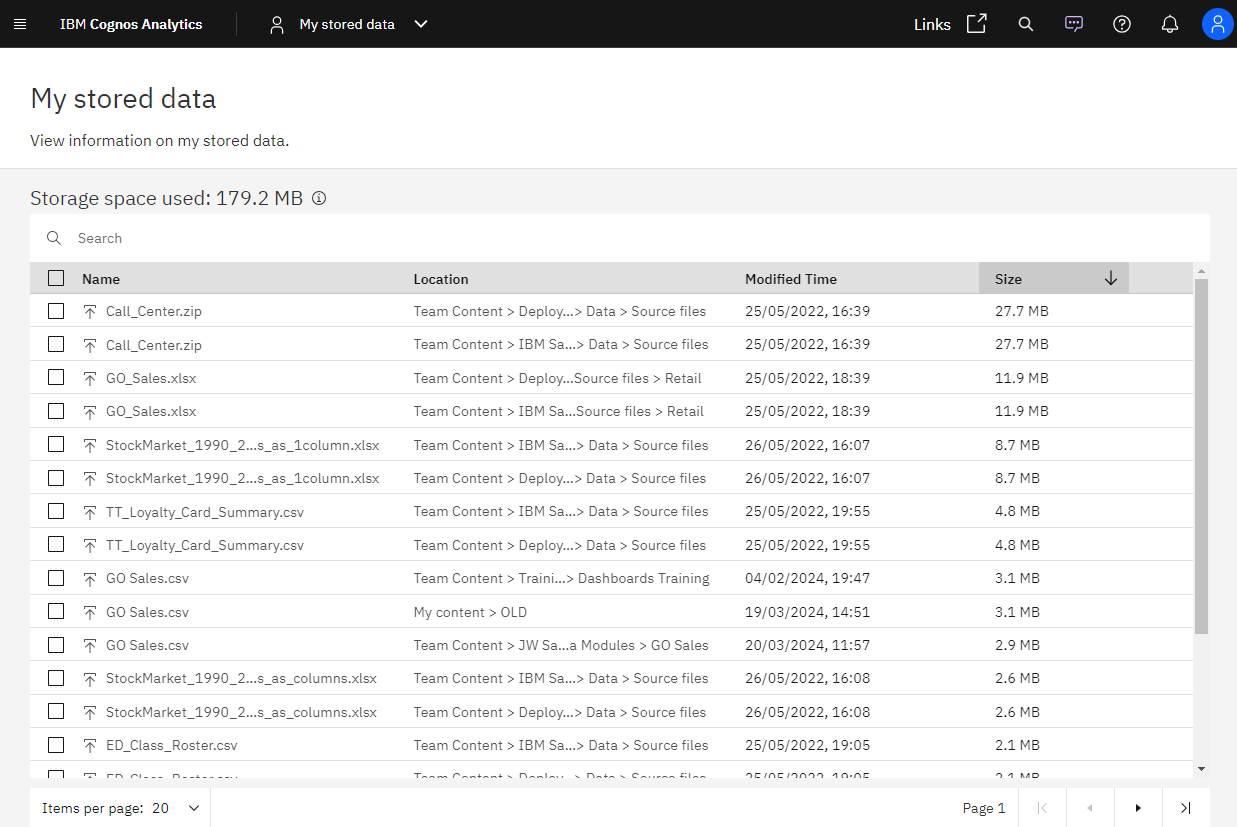
Task: Click upload icon of ED_Class_Roster.csv
Action: (90, 745)
